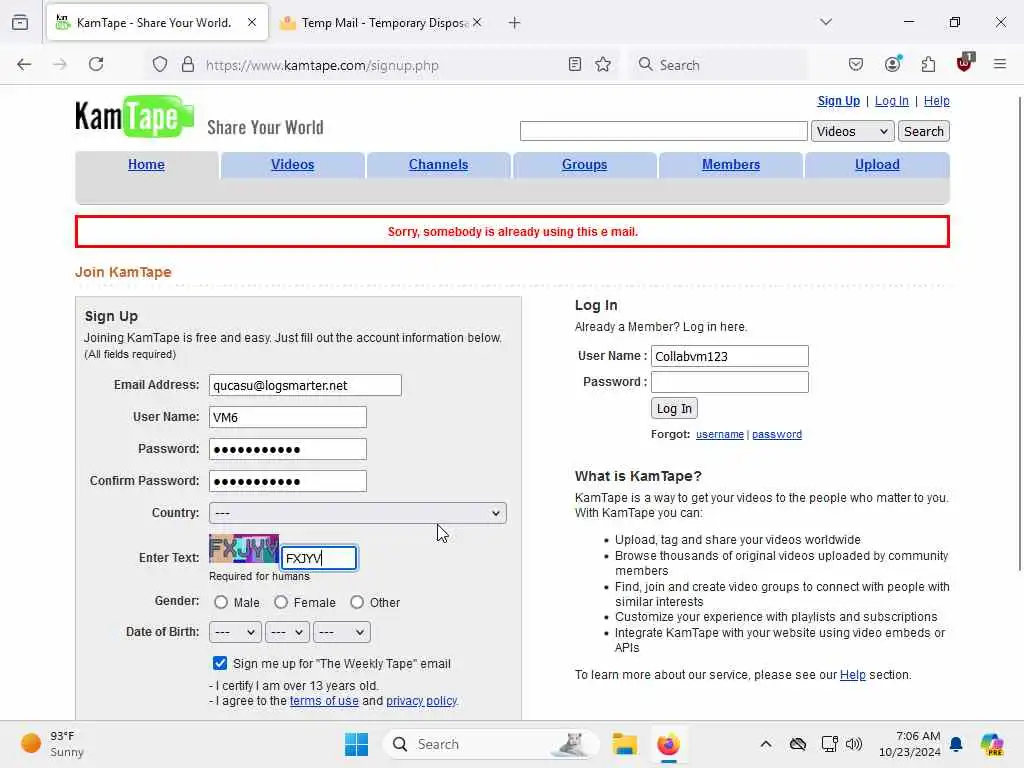Click the captcha Enter Text field

click(x=319, y=558)
